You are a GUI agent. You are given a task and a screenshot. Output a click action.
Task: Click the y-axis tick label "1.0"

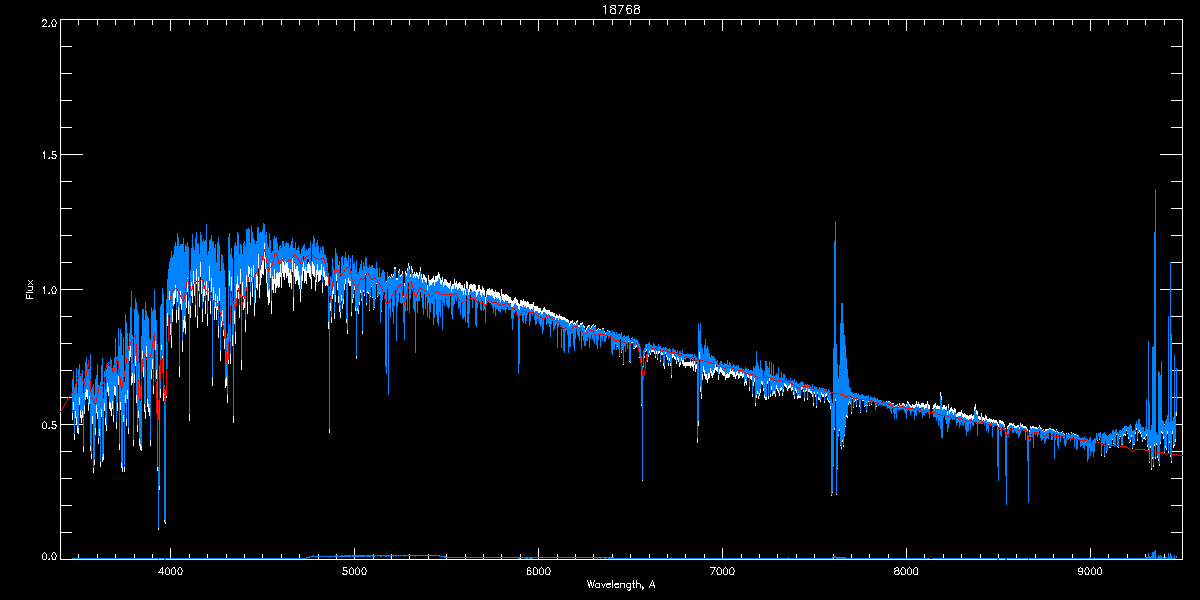click(48, 290)
